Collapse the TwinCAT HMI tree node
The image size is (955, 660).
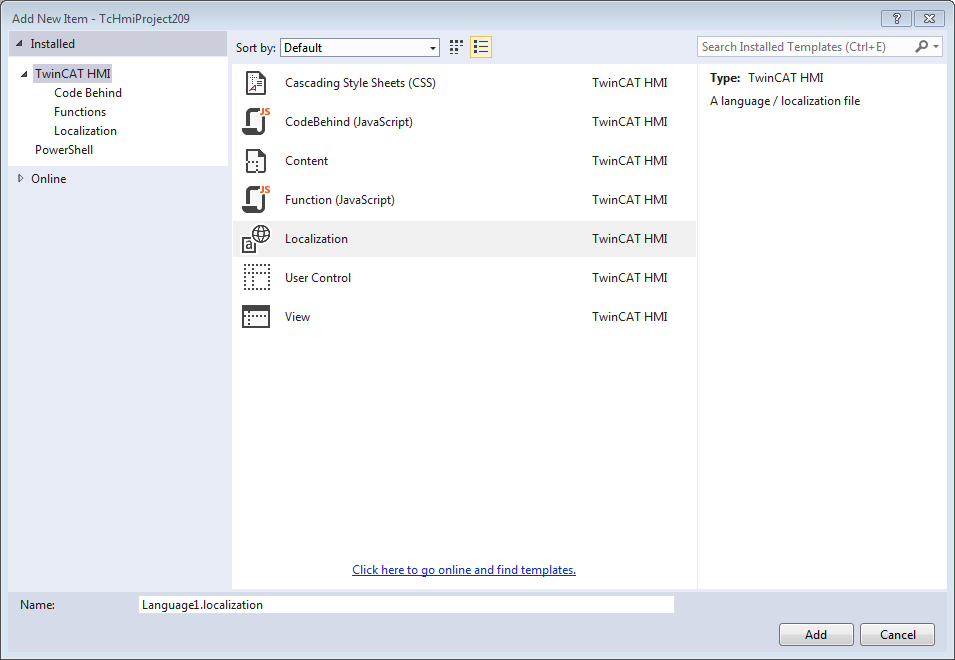click(x=24, y=74)
